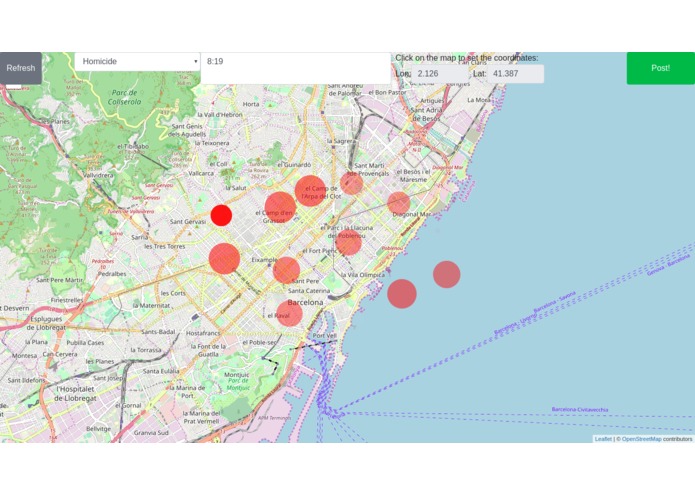695x494 pixels.
Task: Click the Vallvidrera label on the map
Action: click(x=98, y=175)
